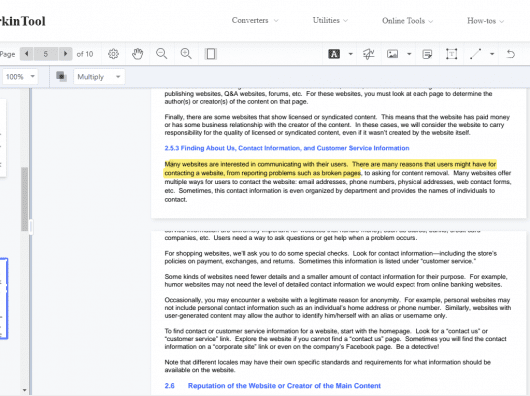The height and width of the screenshot is (396, 530).
Task: Open the Converters menu
Action: (255, 20)
